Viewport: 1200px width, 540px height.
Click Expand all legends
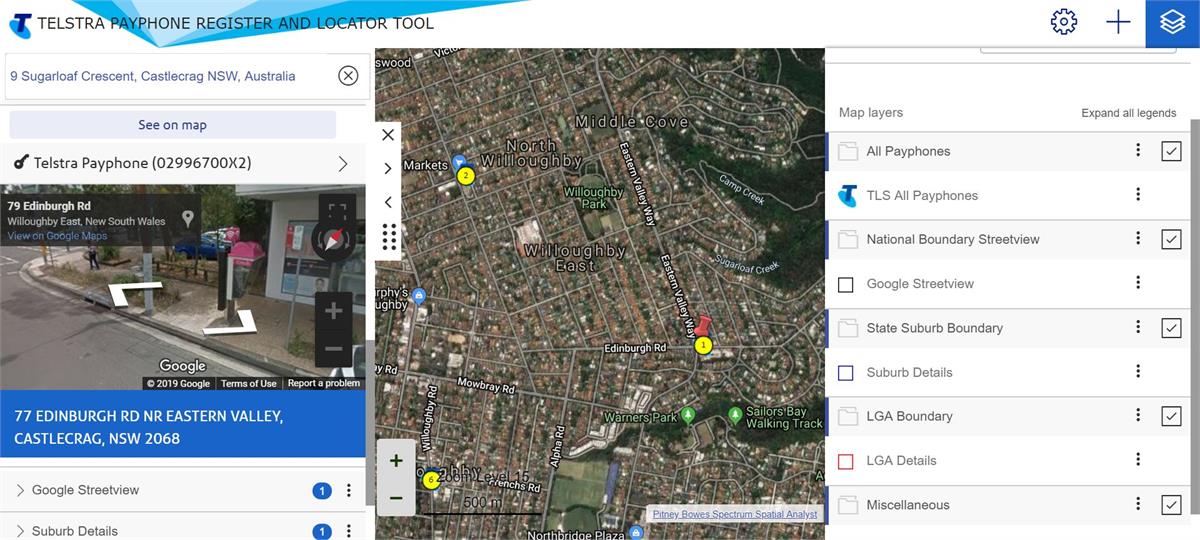(x=1129, y=113)
